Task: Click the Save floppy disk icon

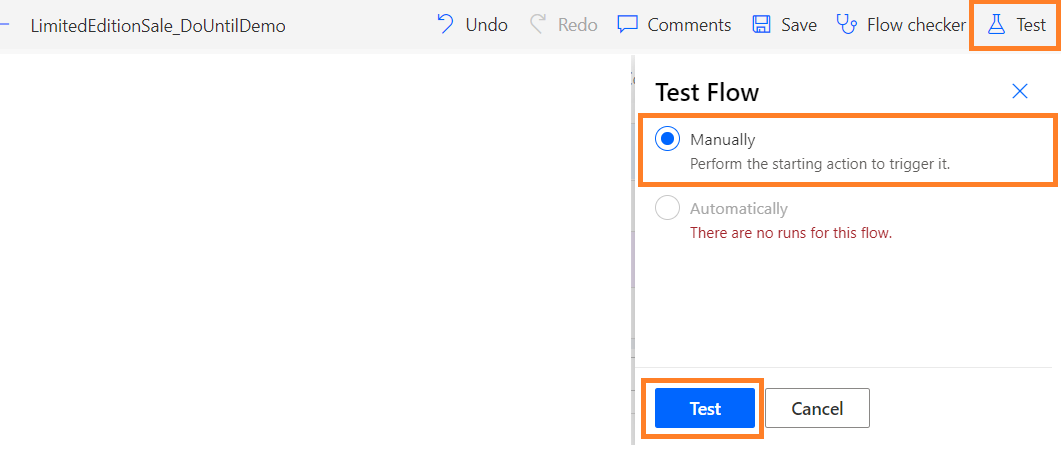Action: click(762, 25)
